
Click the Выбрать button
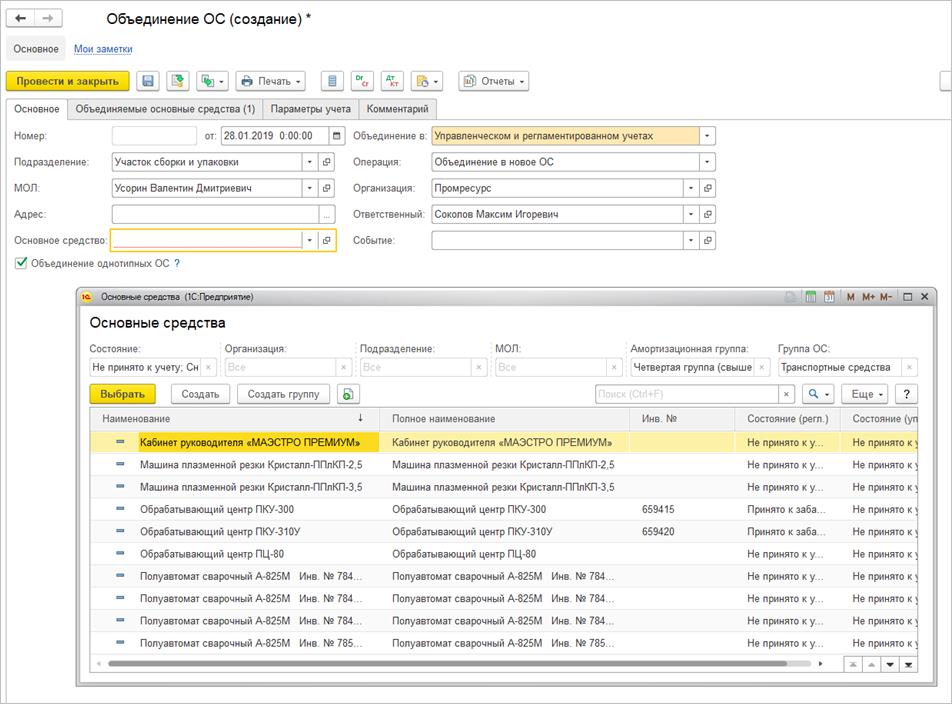point(123,394)
